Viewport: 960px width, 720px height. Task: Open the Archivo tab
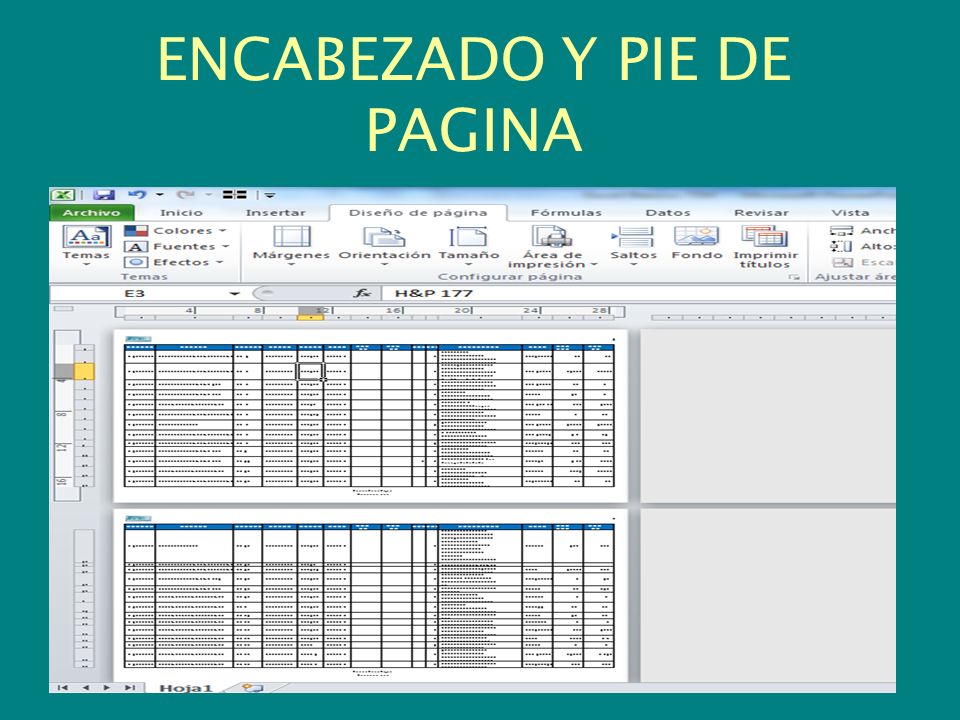(91, 212)
